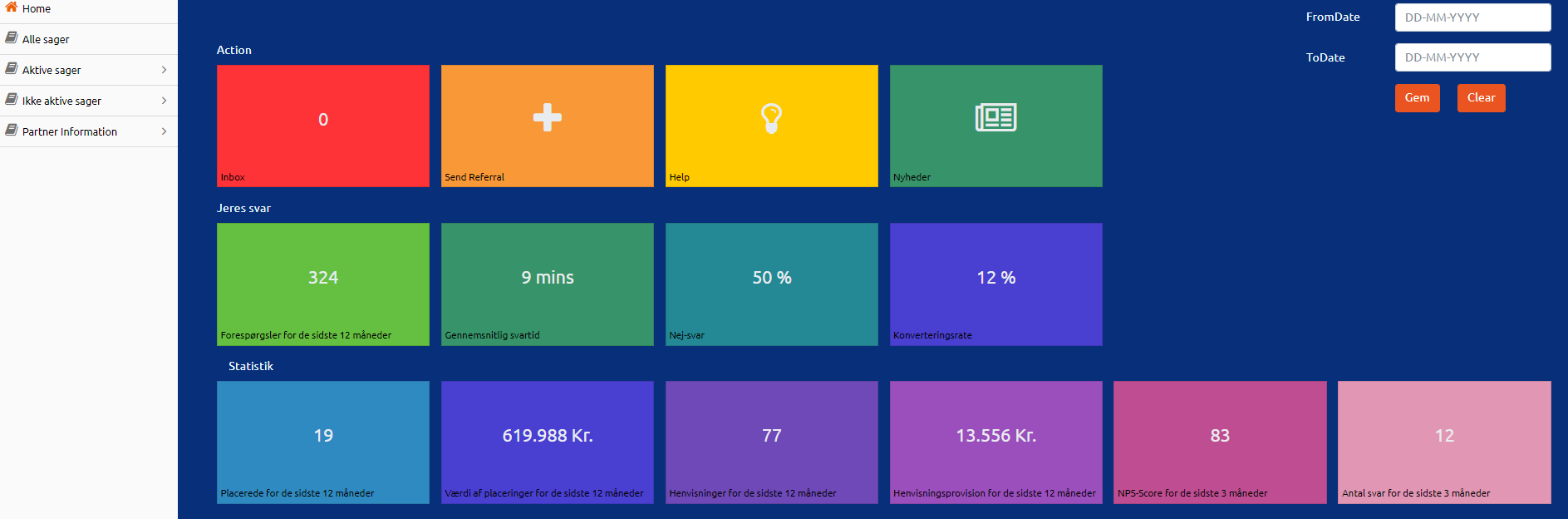This screenshot has width=1568, height=519.
Task: Focus the ToDate input field
Action: [x=1472, y=57]
